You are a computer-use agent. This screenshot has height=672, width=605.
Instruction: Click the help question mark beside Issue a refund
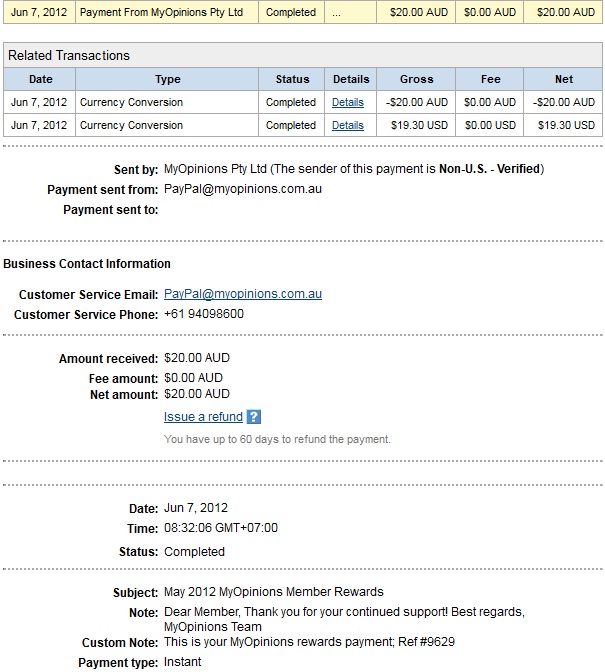pyautogui.click(x=254, y=417)
